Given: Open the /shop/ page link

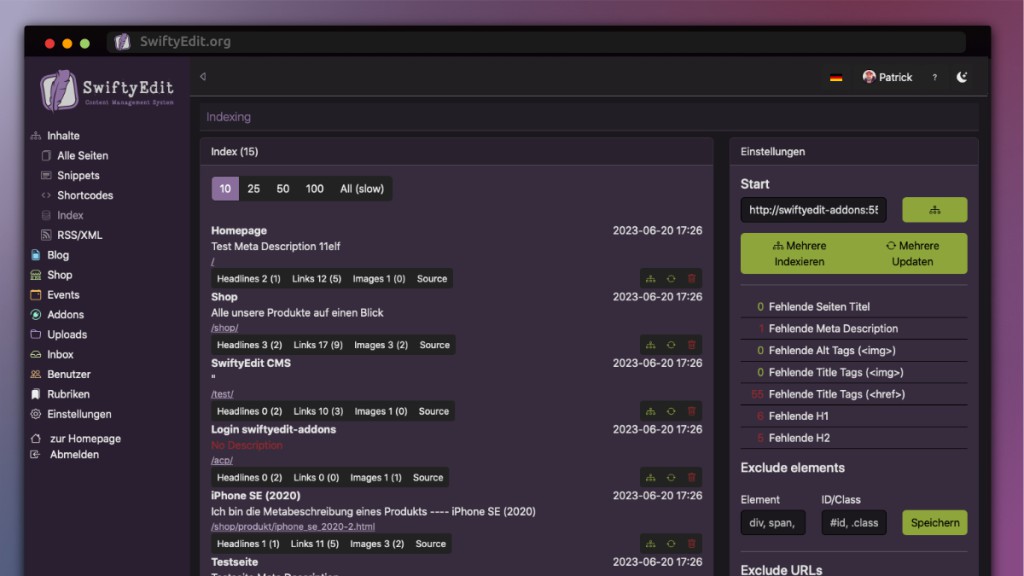Looking at the screenshot, I should (x=224, y=328).
